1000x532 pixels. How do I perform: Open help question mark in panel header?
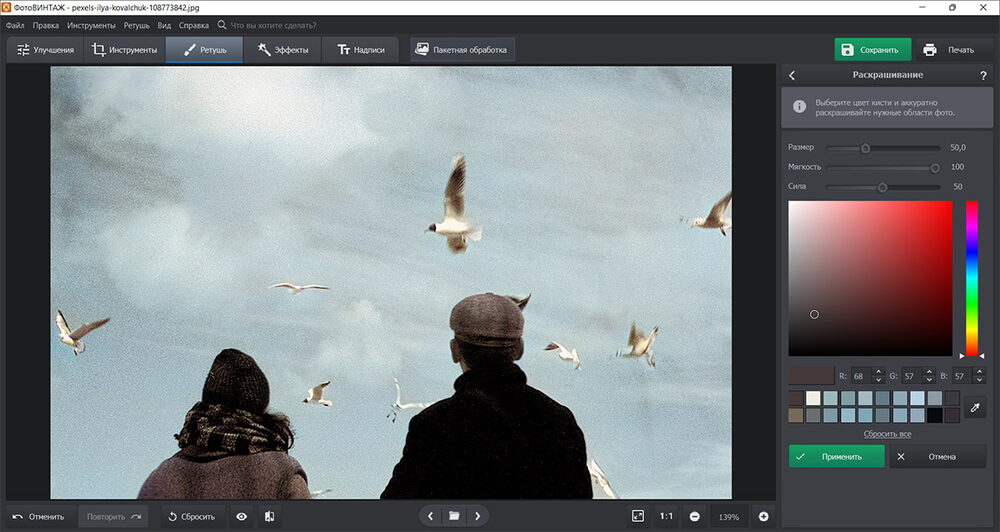pos(983,75)
